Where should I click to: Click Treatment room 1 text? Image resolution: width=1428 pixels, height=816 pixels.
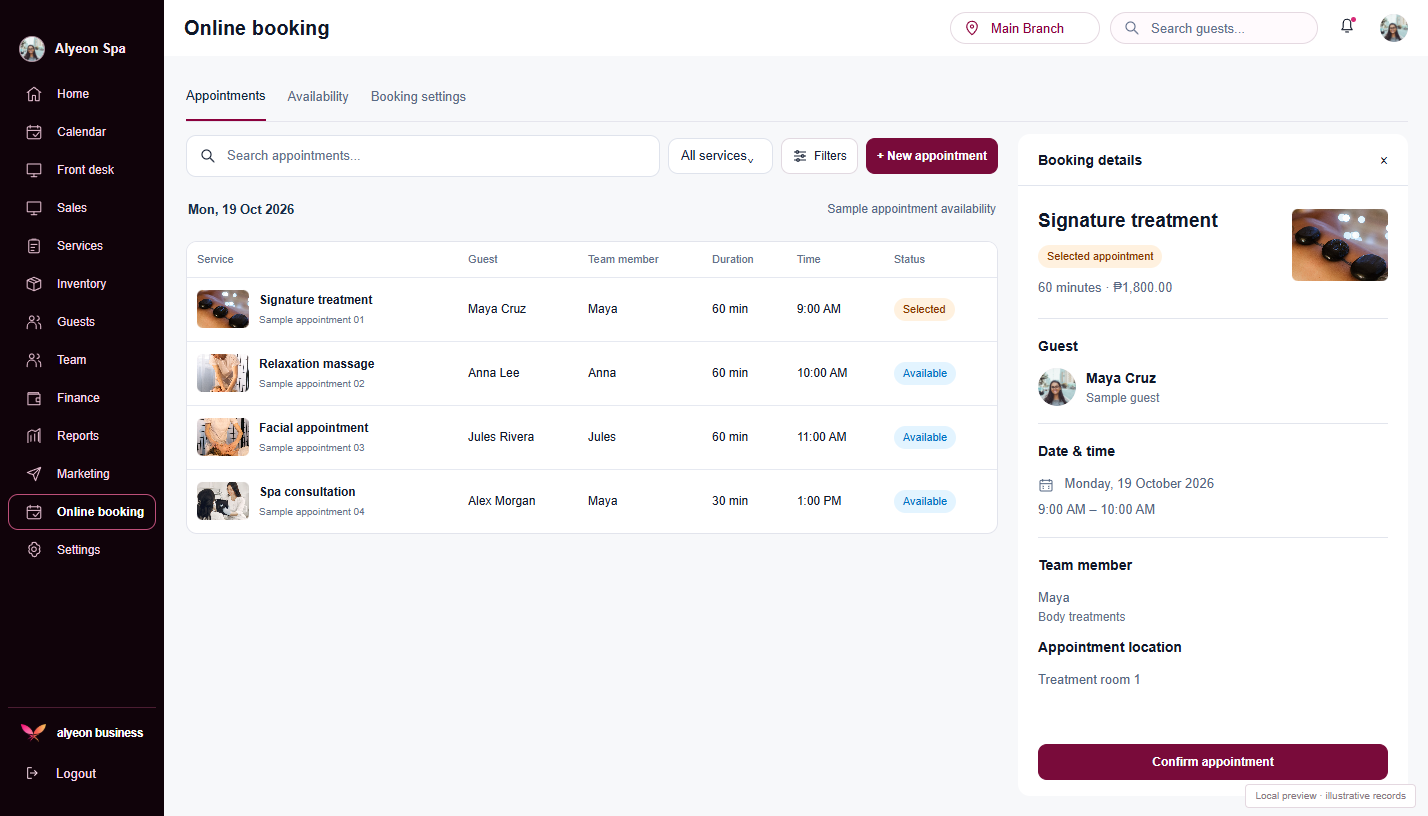pyautogui.click(x=1090, y=679)
